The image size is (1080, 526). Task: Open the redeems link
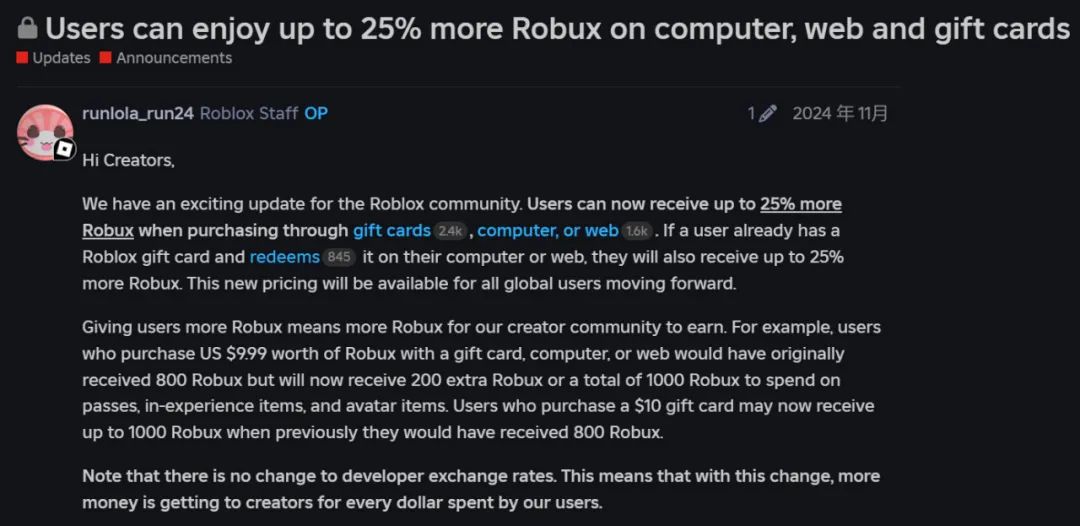click(284, 257)
